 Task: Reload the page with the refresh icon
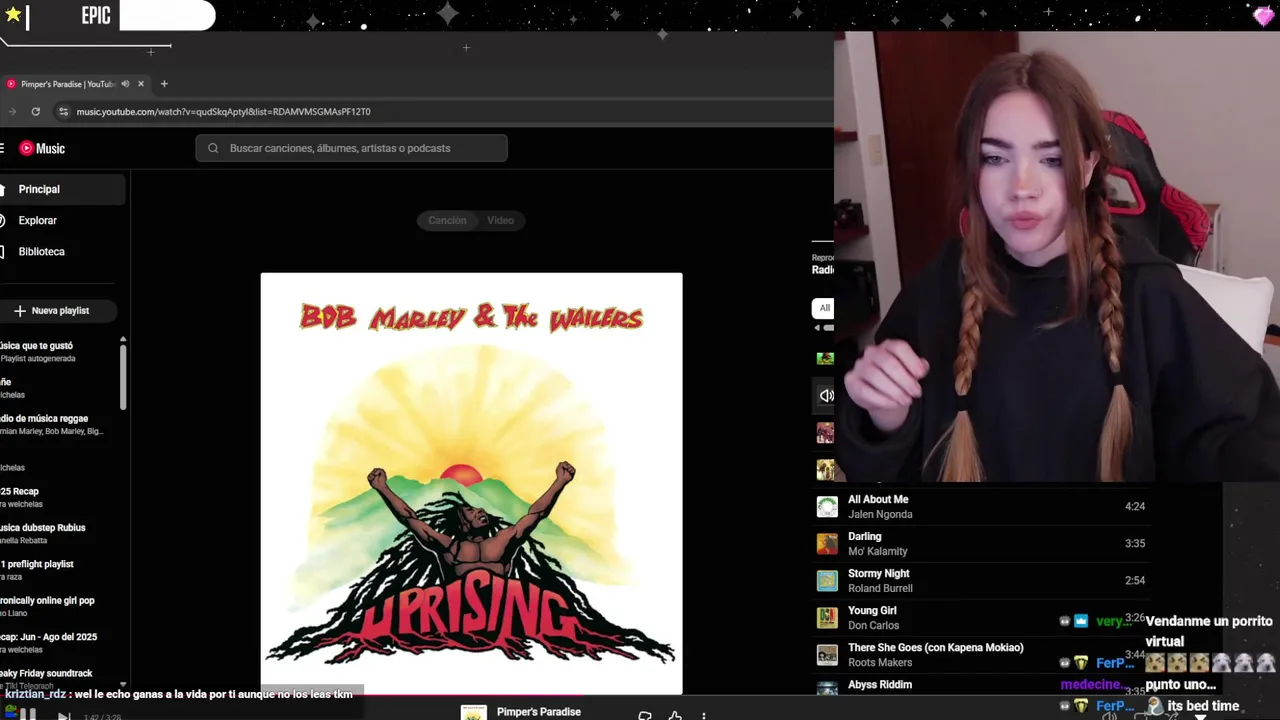(36, 112)
